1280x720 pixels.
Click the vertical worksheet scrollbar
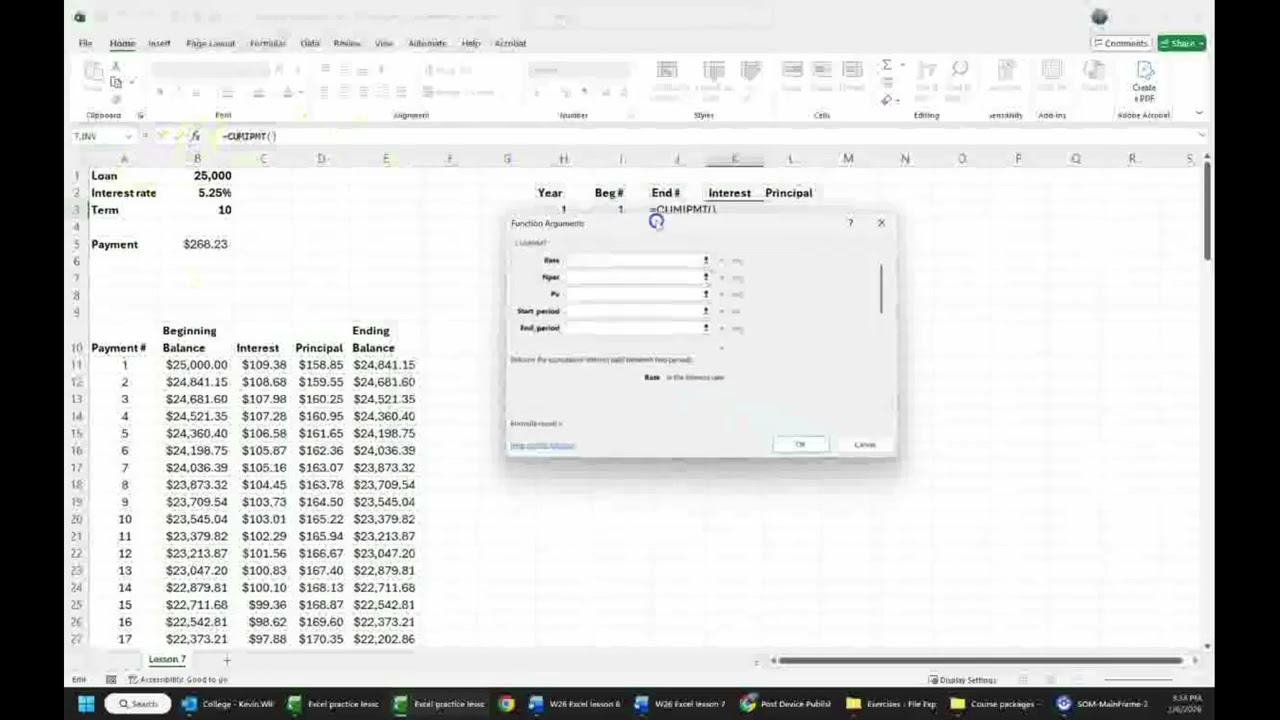tap(1206, 210)
